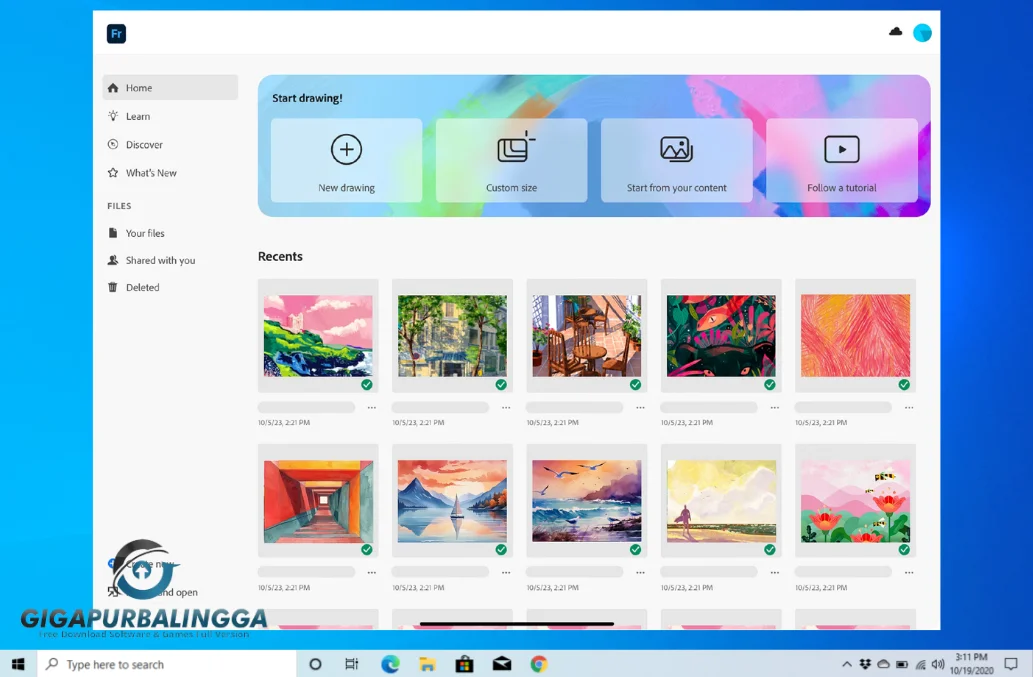Open the Learn section via its lightbulb icon
Image resolution: width=1033 pixels, height=677 pixels.
click(x=112, y=116)
